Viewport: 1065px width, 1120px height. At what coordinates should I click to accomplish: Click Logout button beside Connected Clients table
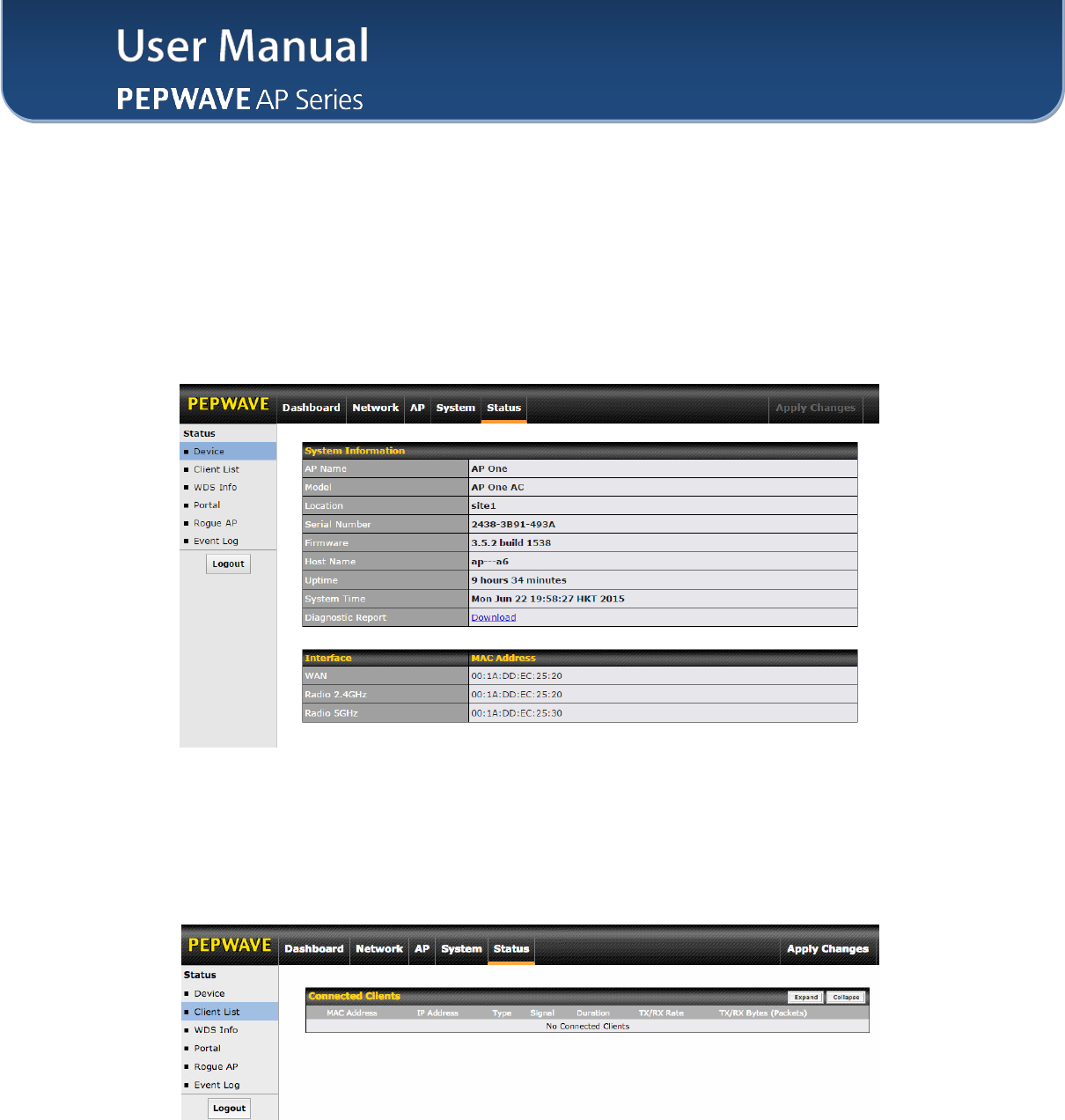[x=229, y=1108]
